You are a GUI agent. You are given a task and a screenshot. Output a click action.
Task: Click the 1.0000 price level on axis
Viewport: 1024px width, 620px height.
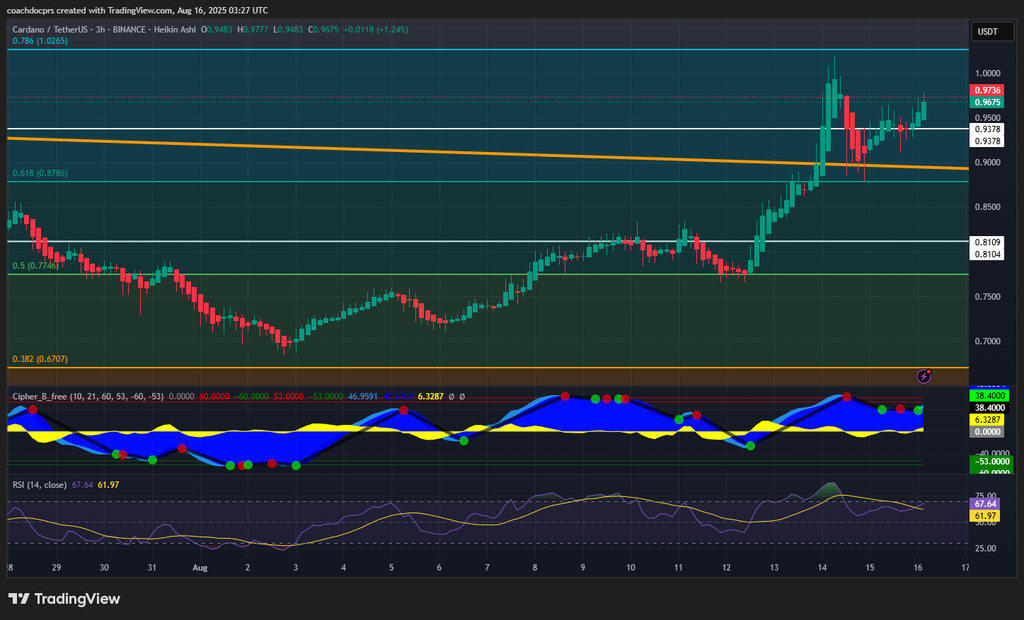click(x=987, y=73)
